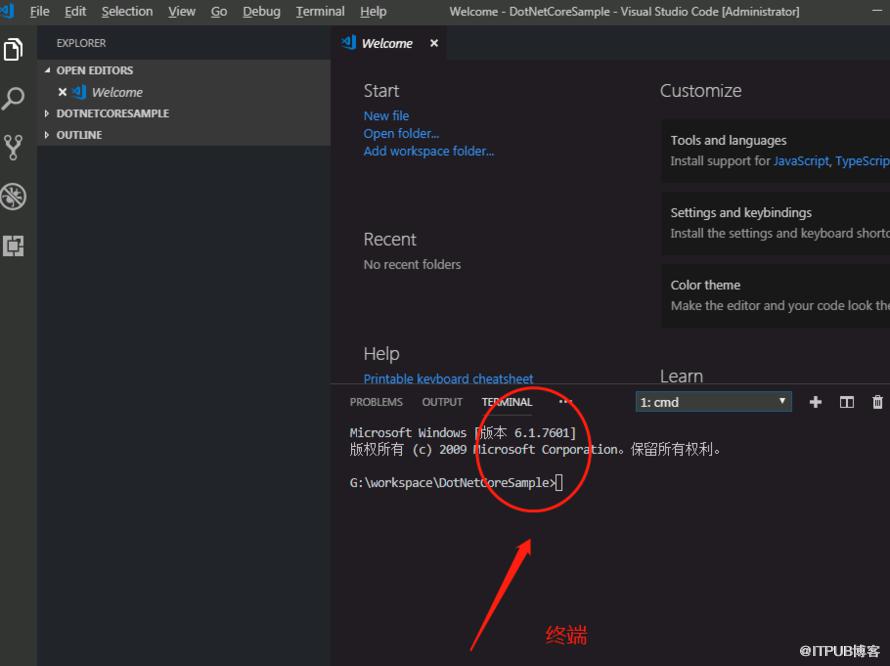Switch to the Output panel tab

(x=442, y=402)
